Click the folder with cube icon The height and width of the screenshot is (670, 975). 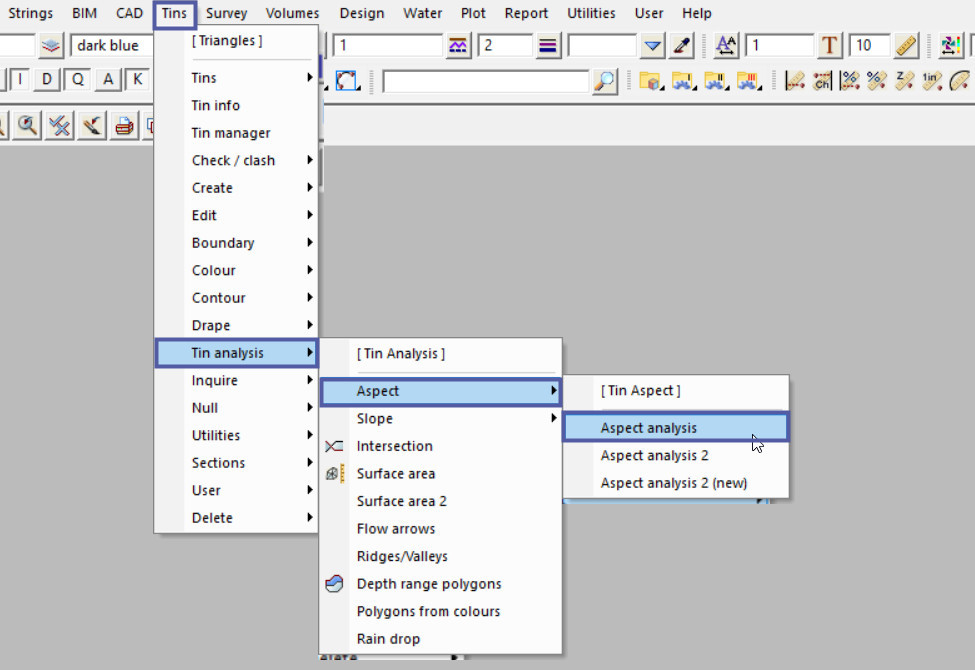point(650,81)
